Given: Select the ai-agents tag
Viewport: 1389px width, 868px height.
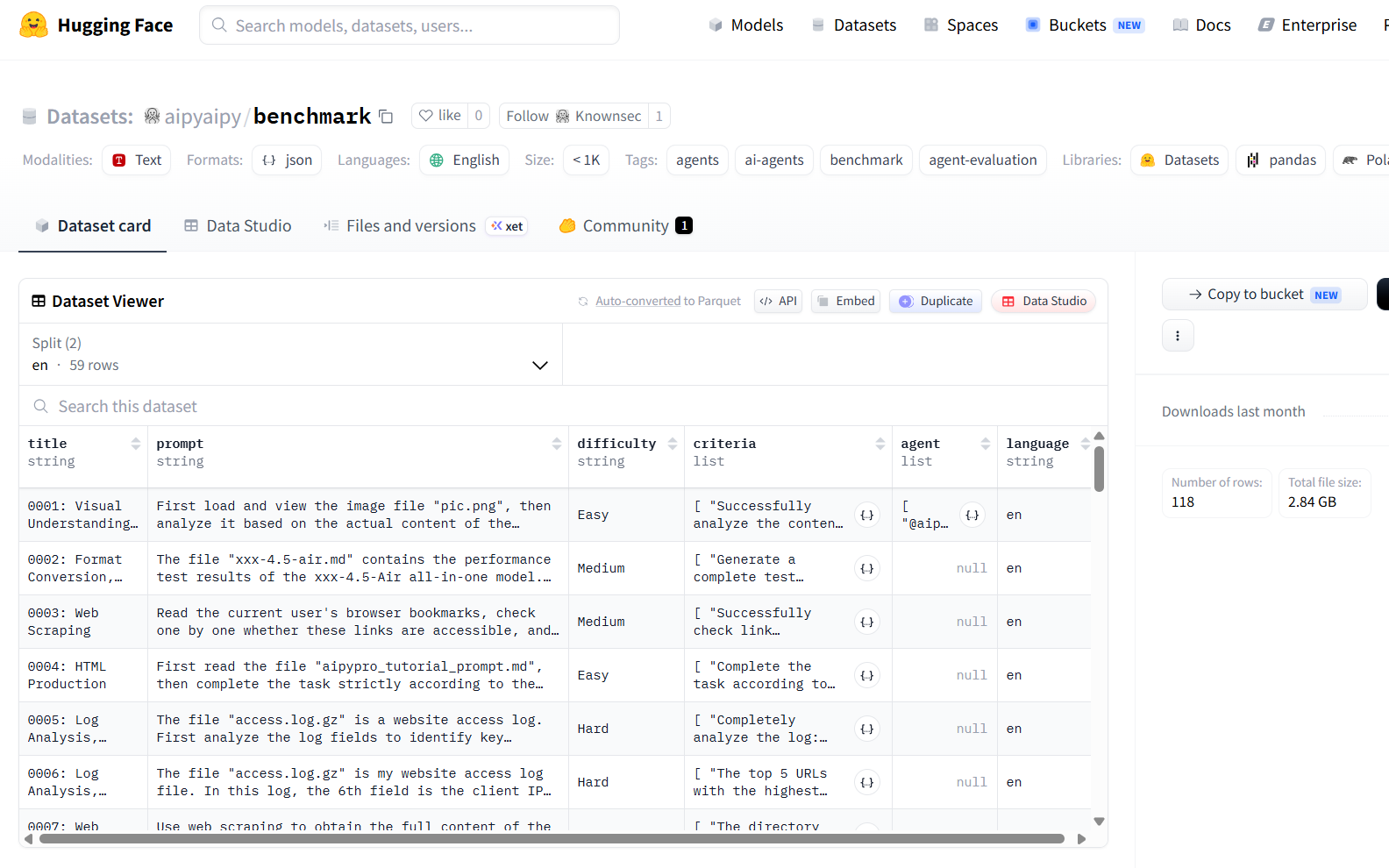Looking at the screenshot, I should click(774, 160).
